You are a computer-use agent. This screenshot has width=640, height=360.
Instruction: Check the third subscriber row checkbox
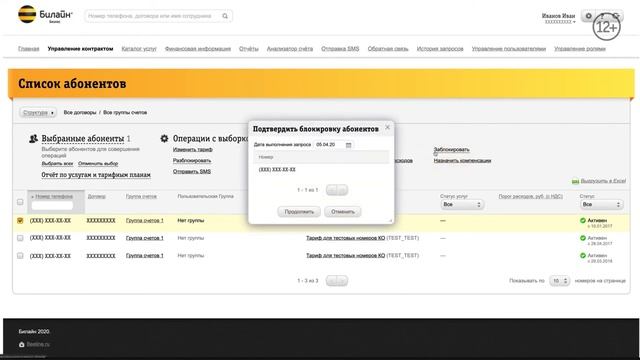coord(20,256)
